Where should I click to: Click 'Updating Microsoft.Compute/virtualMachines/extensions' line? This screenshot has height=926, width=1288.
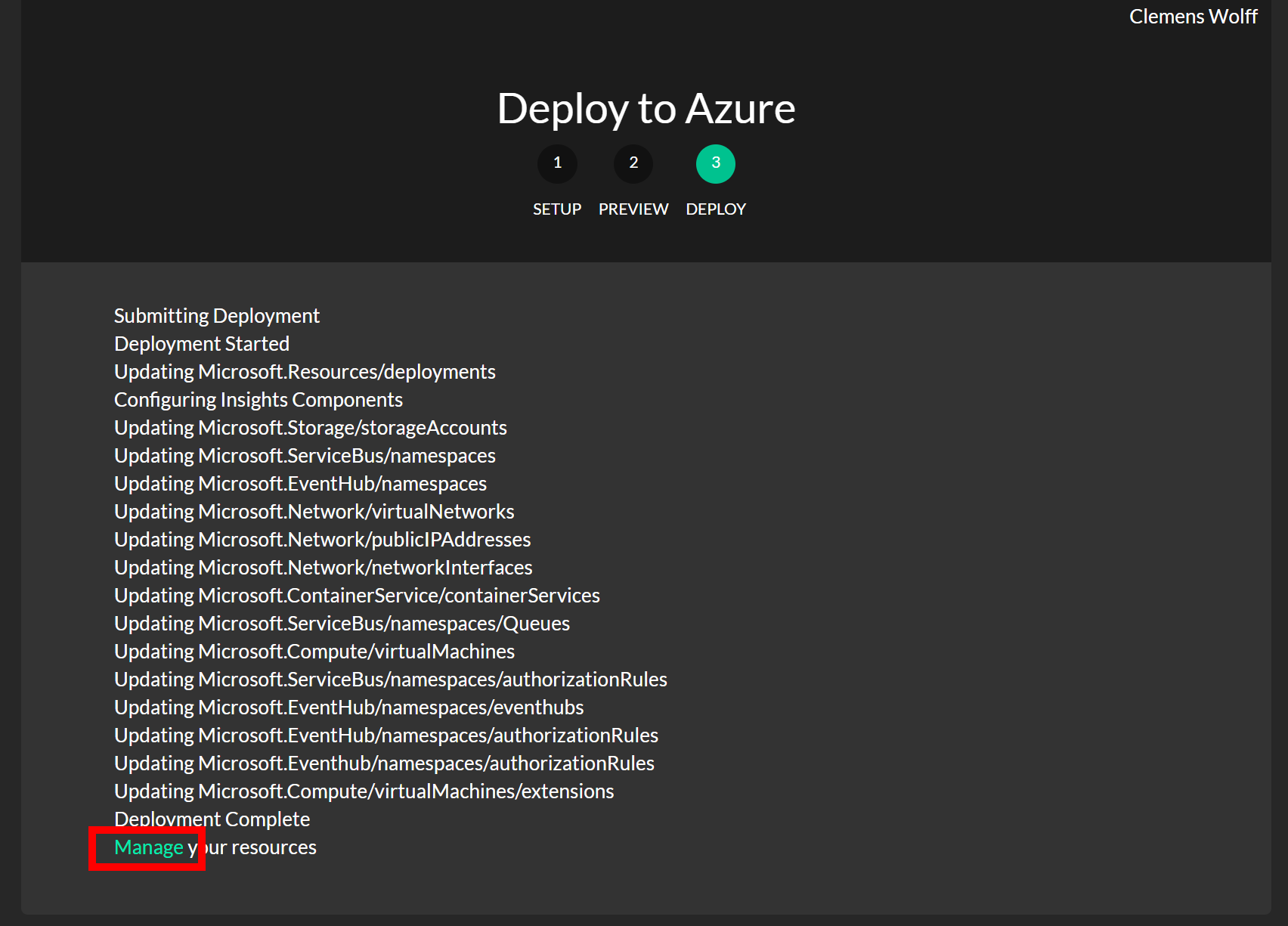click(364, 791)
